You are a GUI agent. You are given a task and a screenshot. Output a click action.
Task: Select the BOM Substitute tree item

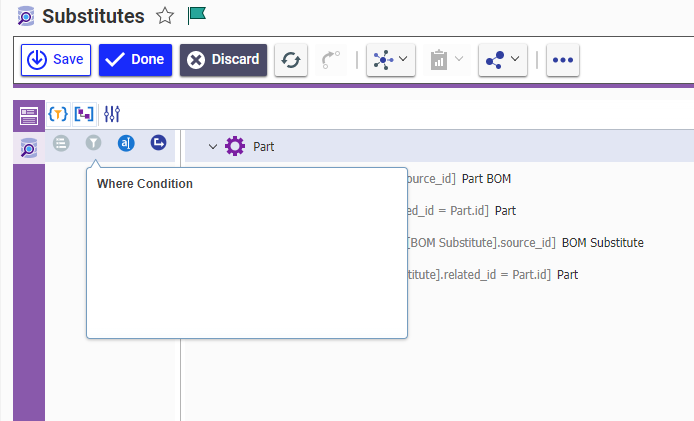pyautogui.click(x=602, y=242)
